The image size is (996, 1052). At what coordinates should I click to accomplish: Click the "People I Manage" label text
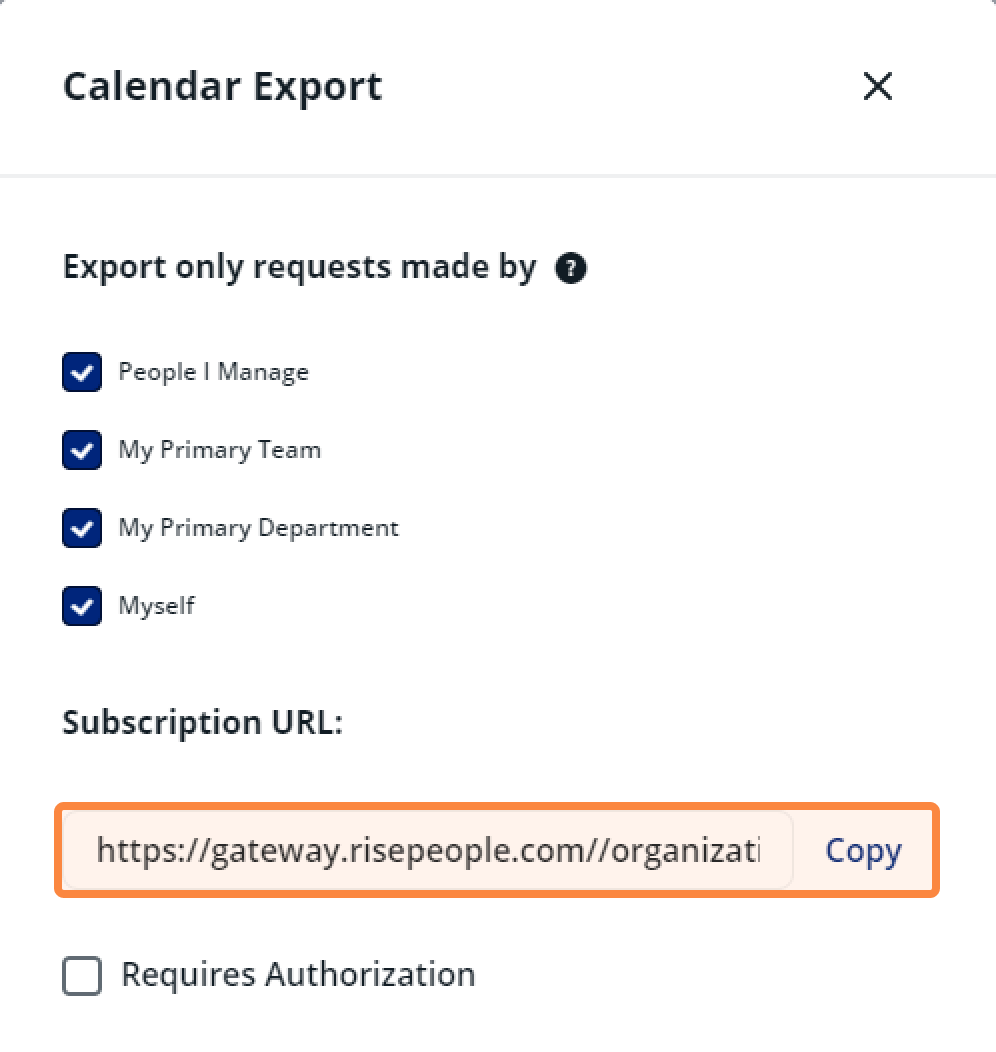pyautogui.click(x=213, y=372)
